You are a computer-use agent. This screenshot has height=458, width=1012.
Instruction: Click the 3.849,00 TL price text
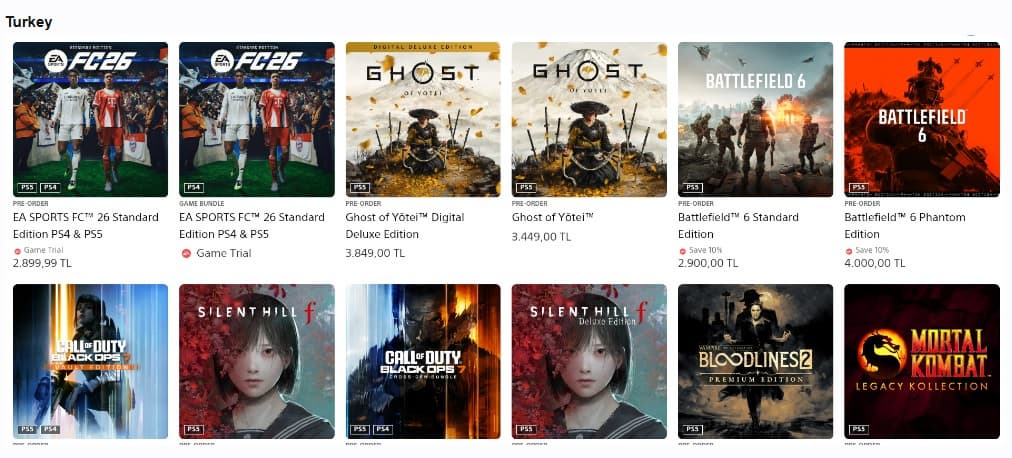coord(375,254)
